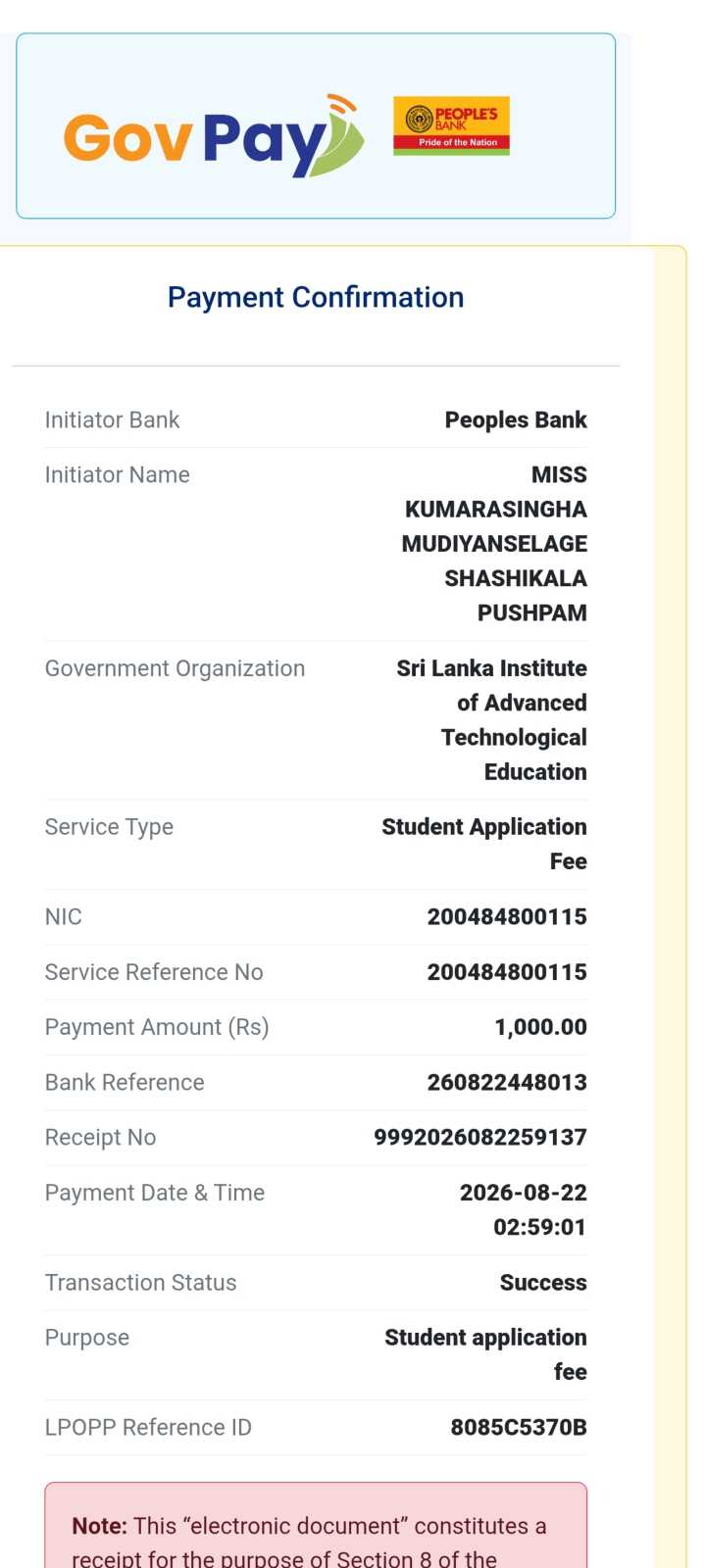Select the Payment Confirmation heading

[316, 297]
